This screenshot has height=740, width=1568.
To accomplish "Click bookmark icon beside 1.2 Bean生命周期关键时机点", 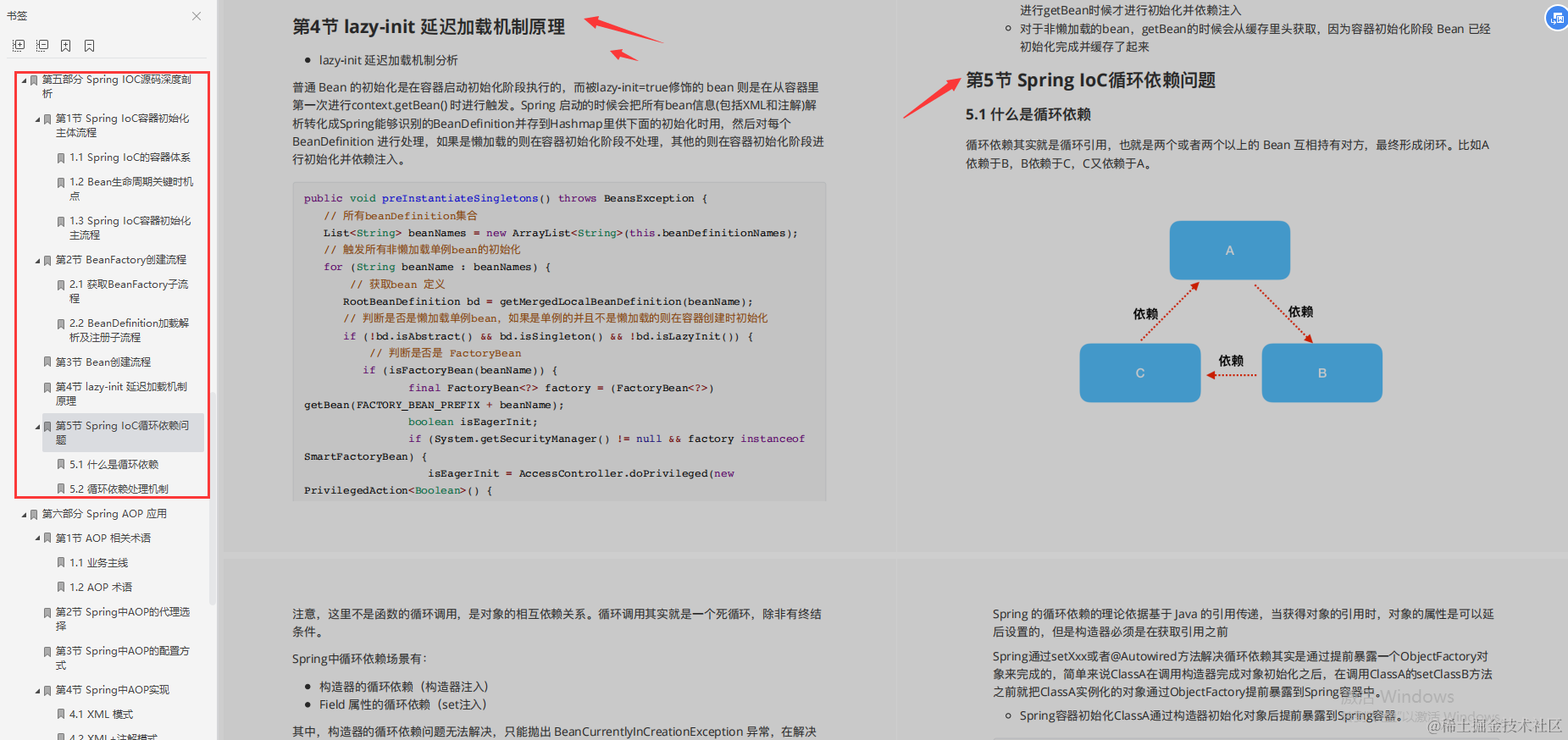I will point(61,183).
